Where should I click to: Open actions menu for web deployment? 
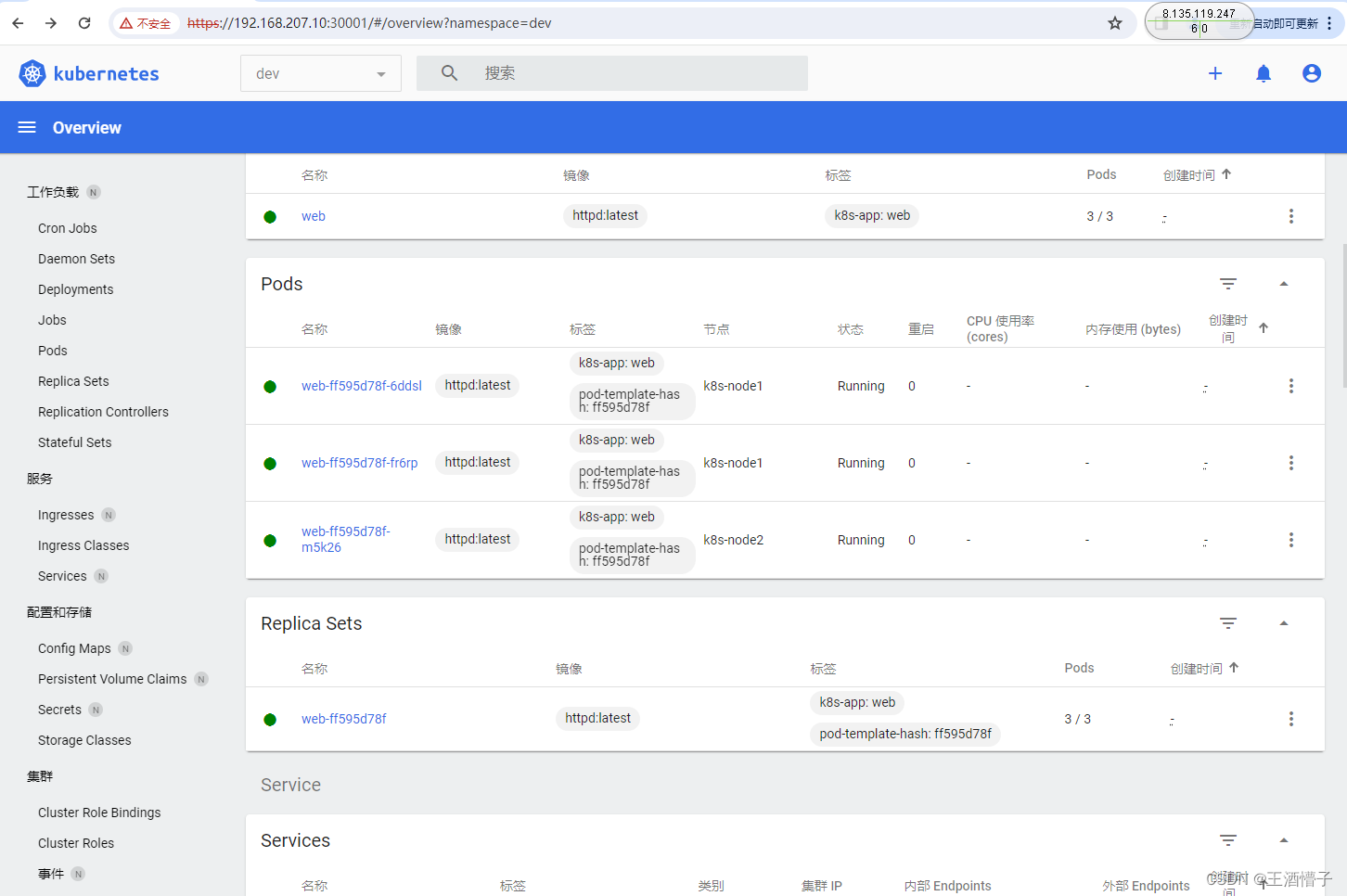(1290, 216)
